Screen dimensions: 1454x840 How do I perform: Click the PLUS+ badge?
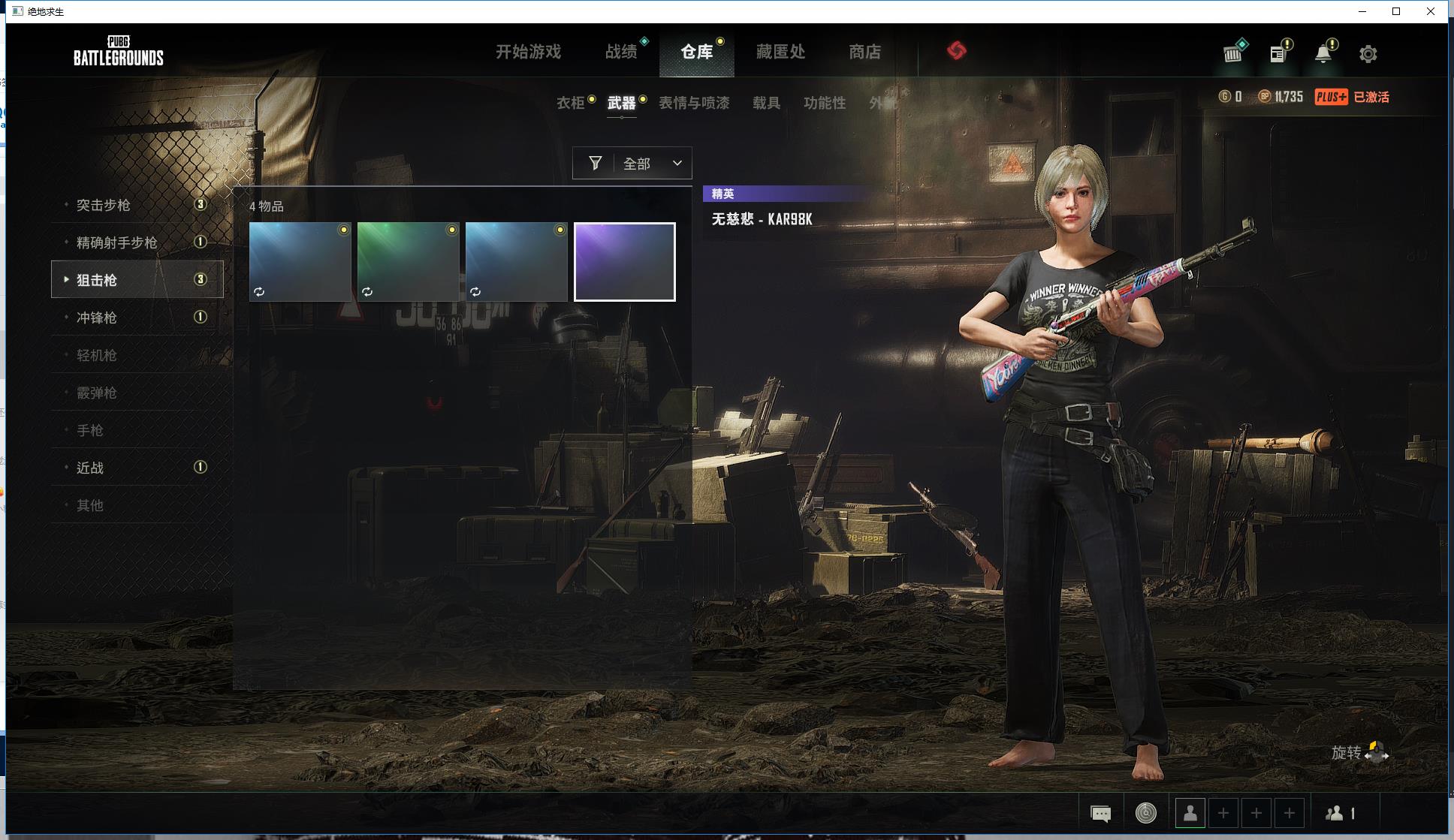(x=1331, y=97)
